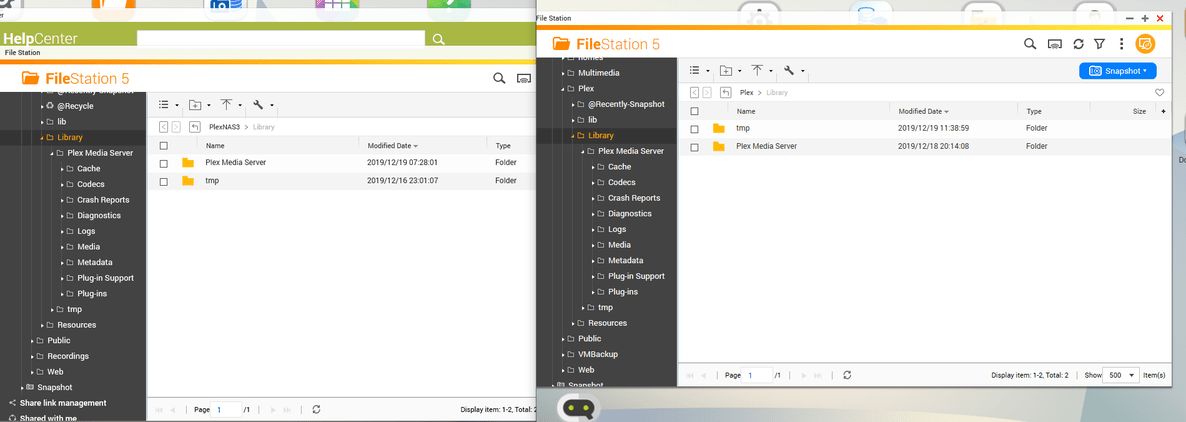Open Share link management in left sidebar
This screenshot has height=422, width=1186.
(x=63, y=403)
